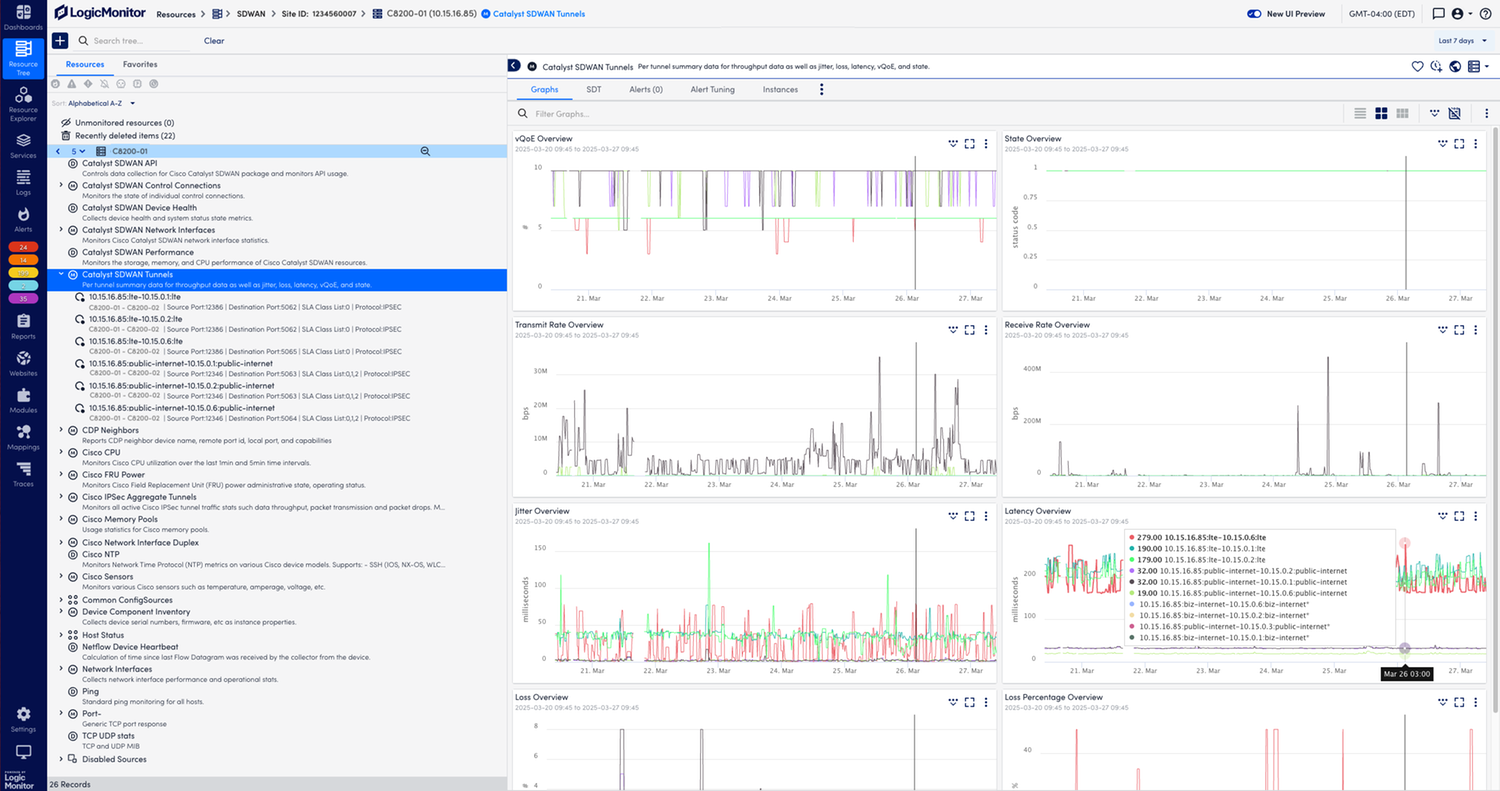Open the Favorites tab
The height and width of the screenshot is (791, 1500).
140,64
